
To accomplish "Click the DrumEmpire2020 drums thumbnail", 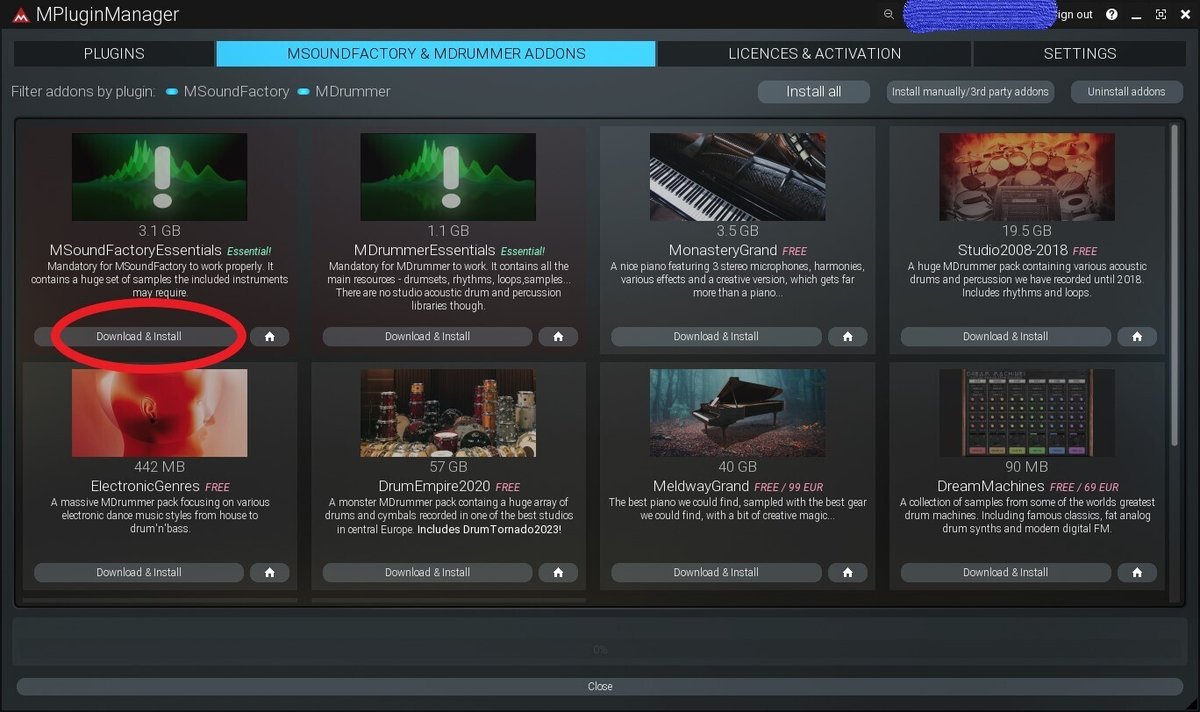I will [448, 413].
